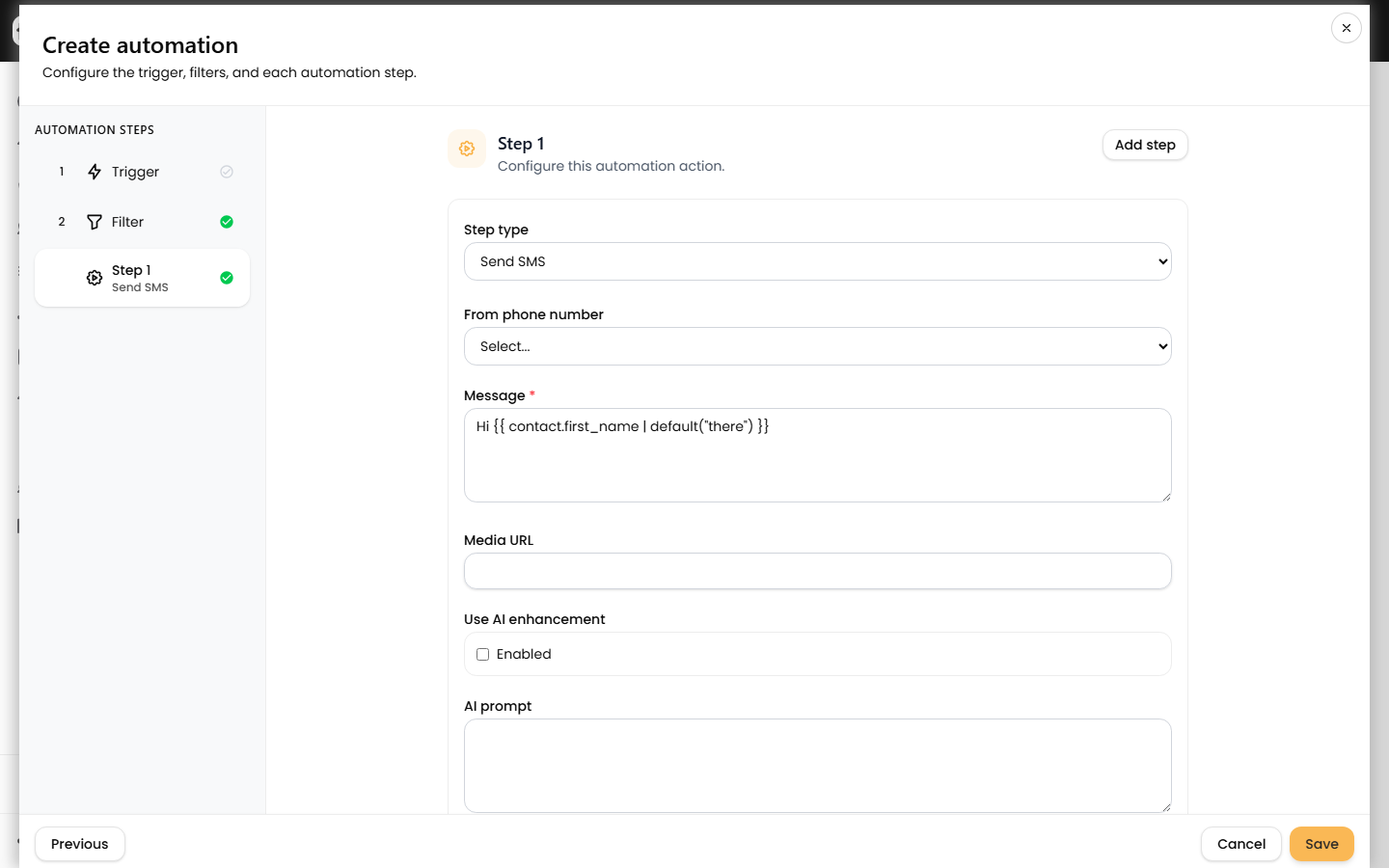Click the green checkmark next to Step 1

click(227, 278)
